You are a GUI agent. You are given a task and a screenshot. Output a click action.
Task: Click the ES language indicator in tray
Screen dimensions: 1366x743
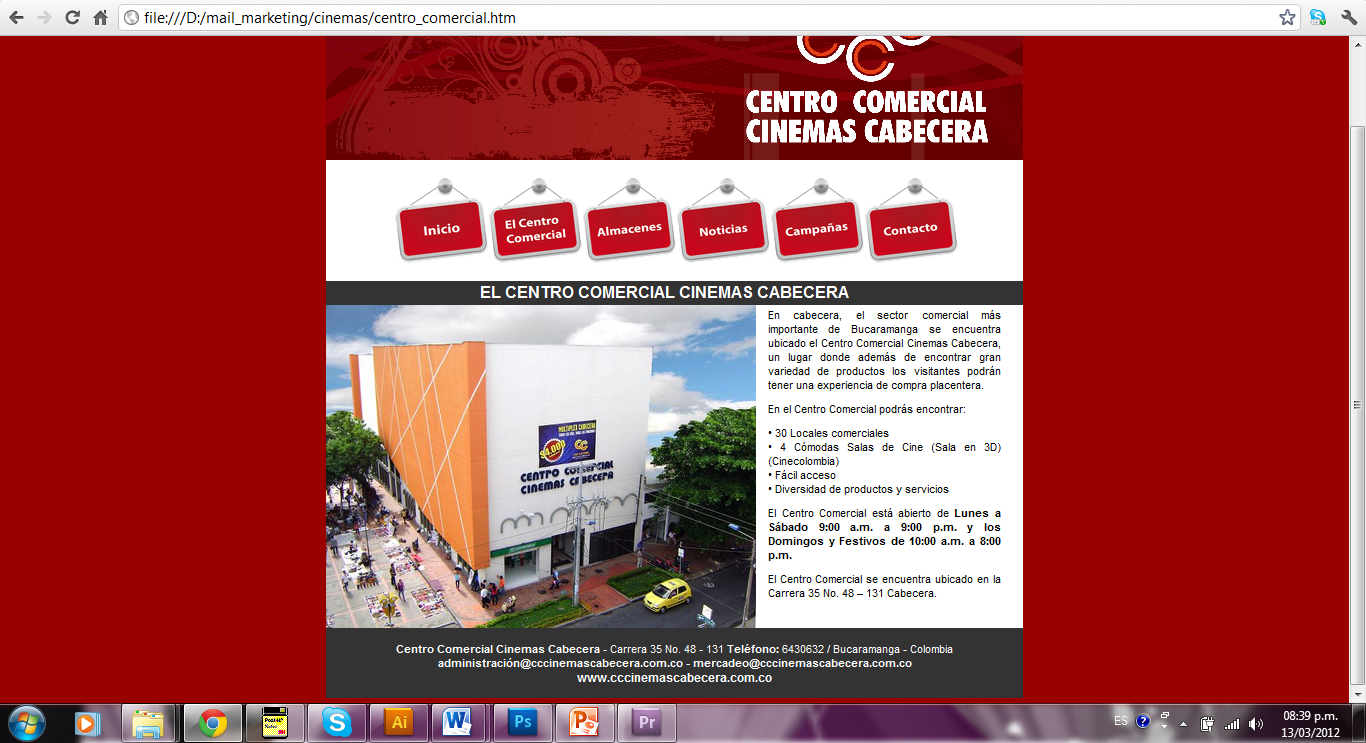coord(1121,721)
